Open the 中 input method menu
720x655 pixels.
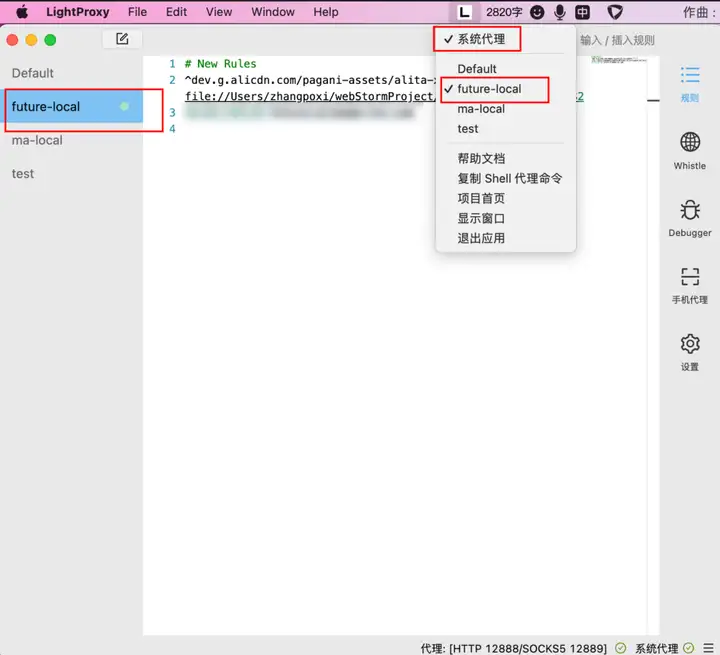(582, 12)
